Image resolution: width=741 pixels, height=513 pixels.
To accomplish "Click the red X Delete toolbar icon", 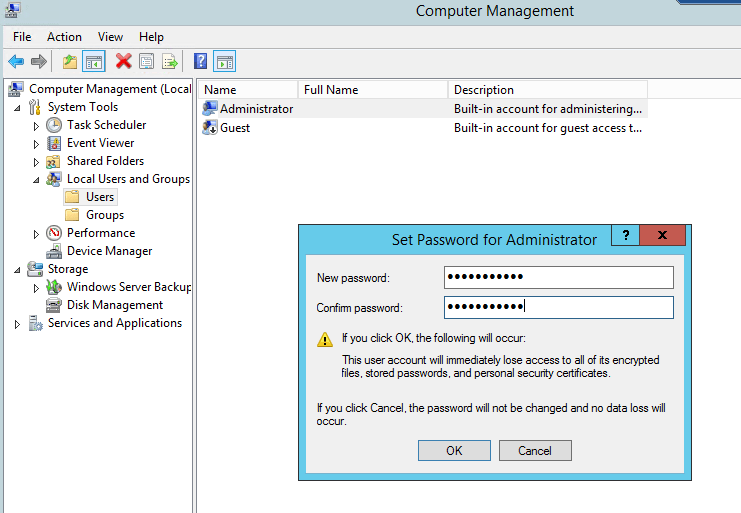I will [x=123, y=62].
